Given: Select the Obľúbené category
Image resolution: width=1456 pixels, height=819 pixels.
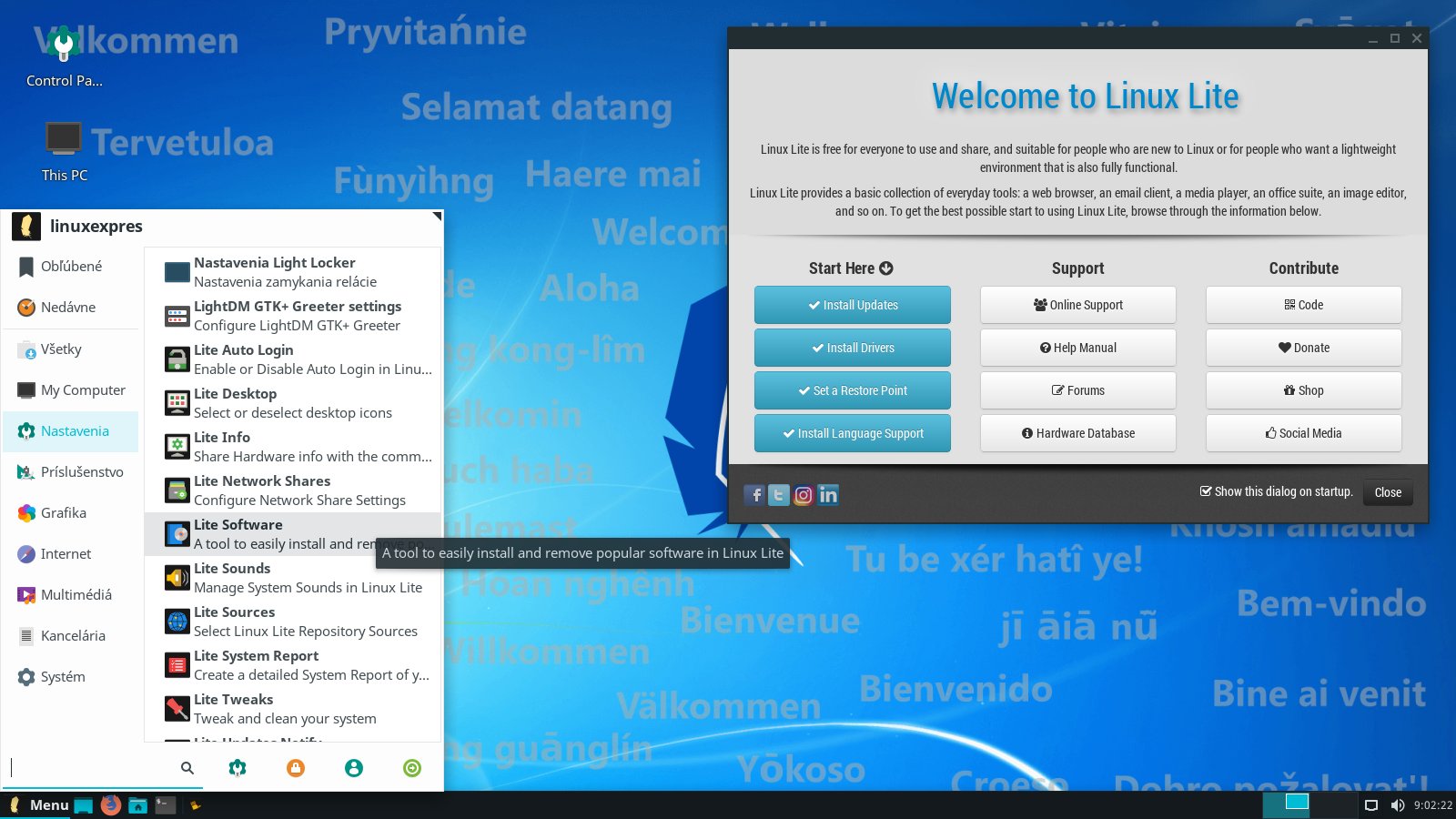Looking at the screenshot, I should click(x=71, y=267).
